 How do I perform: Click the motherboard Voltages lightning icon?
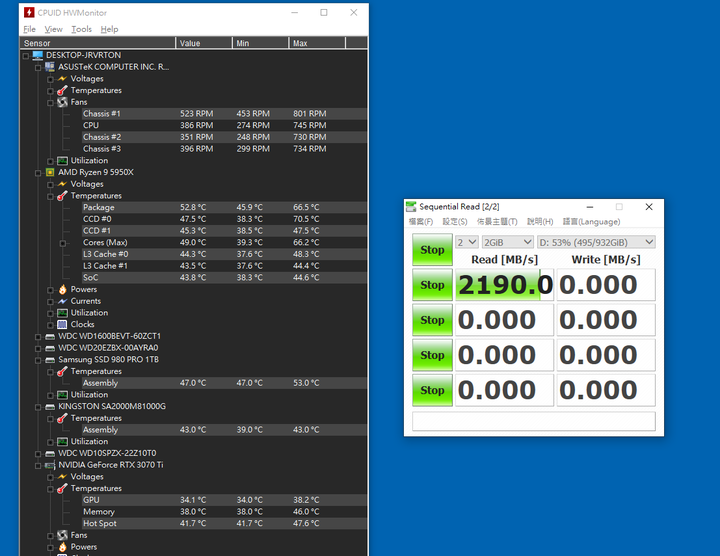[62, 79]
